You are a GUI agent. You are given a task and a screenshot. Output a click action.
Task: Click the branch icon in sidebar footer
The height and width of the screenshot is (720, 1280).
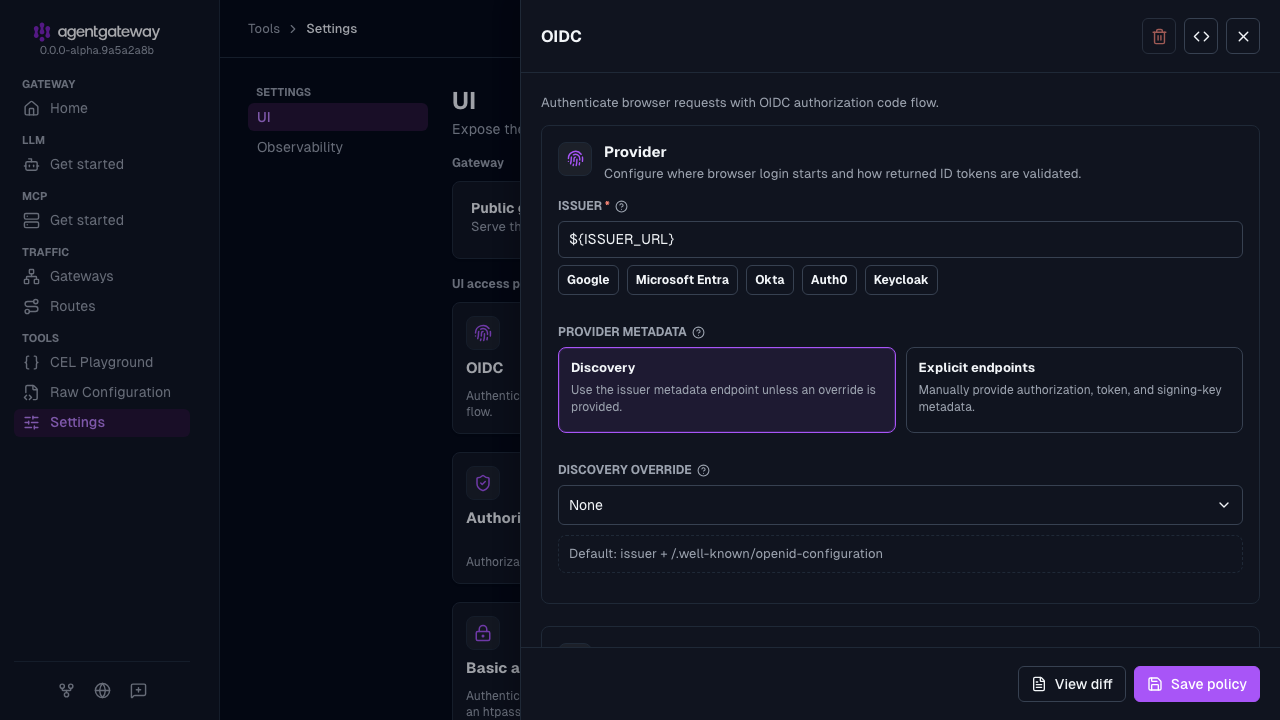click(66, 690)
